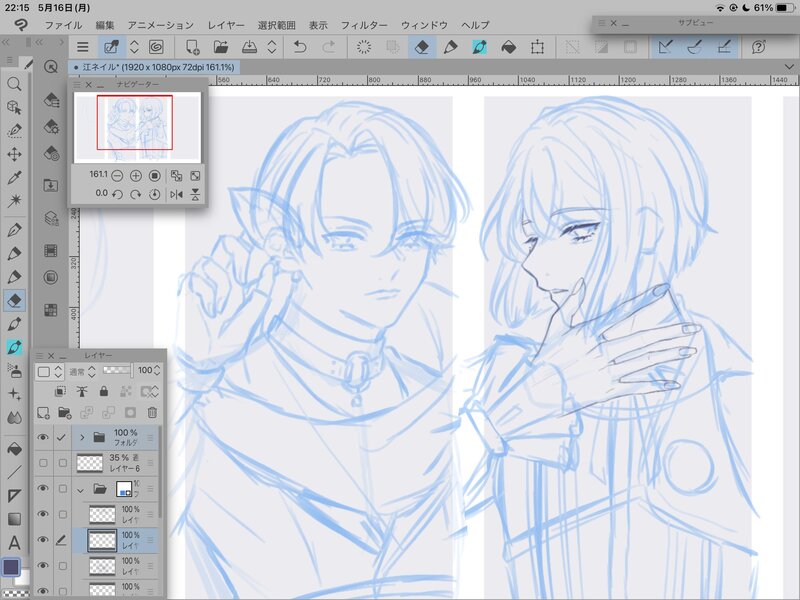
Task: Click Fill bucket icon in command bar
Action: point(508,47)
